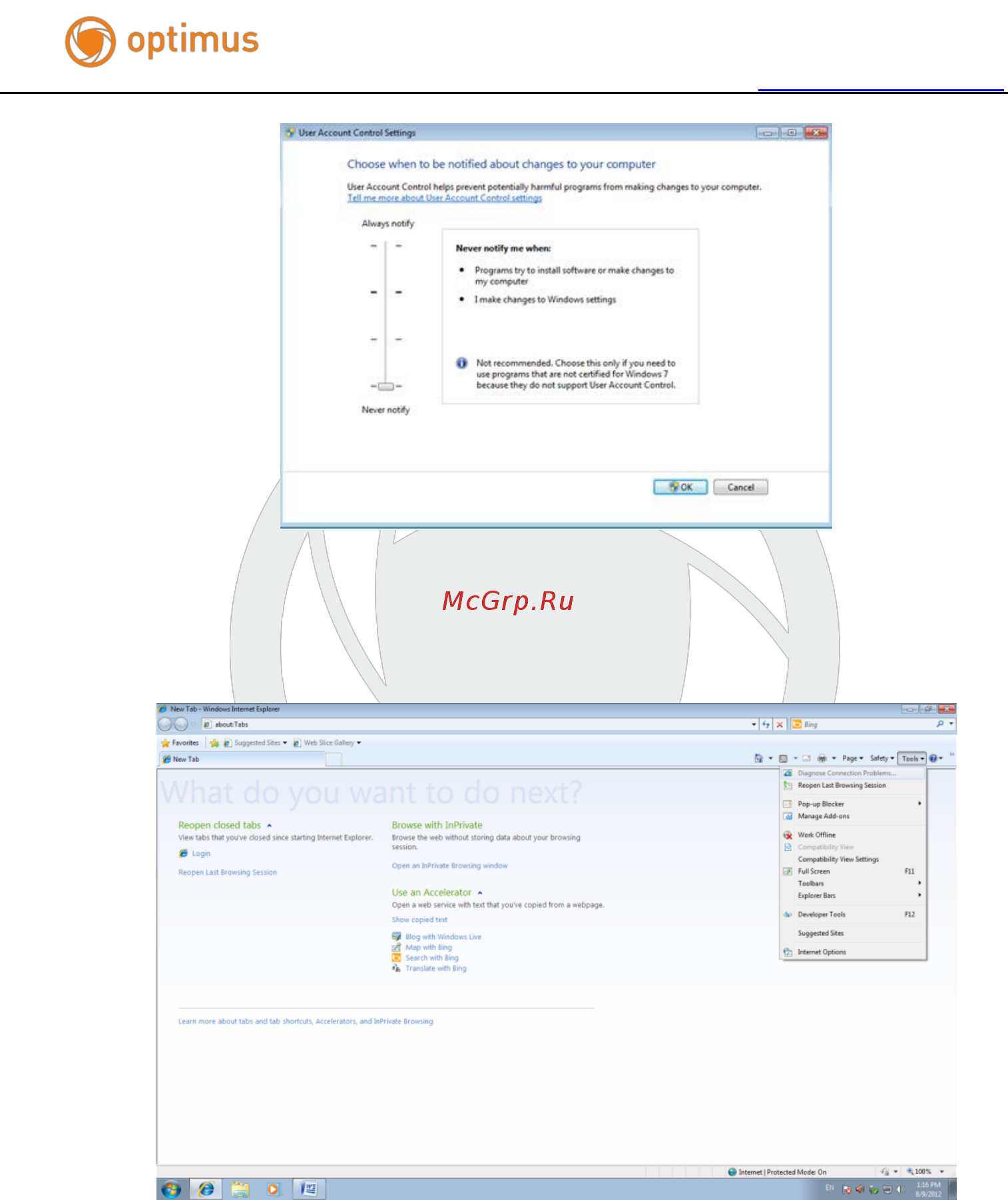Expand Suggested Sites favorites dropdown

[x=285, y=743]
